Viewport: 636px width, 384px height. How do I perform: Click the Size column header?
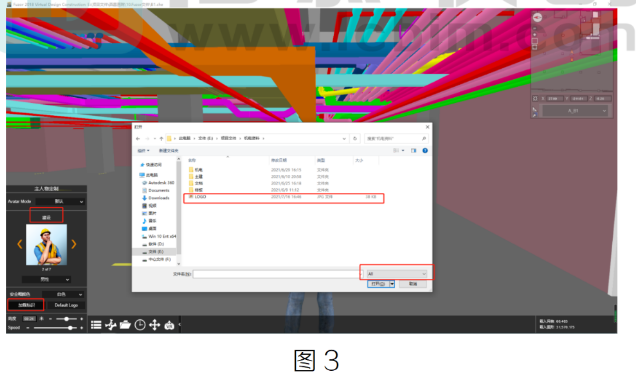point(359,161)
